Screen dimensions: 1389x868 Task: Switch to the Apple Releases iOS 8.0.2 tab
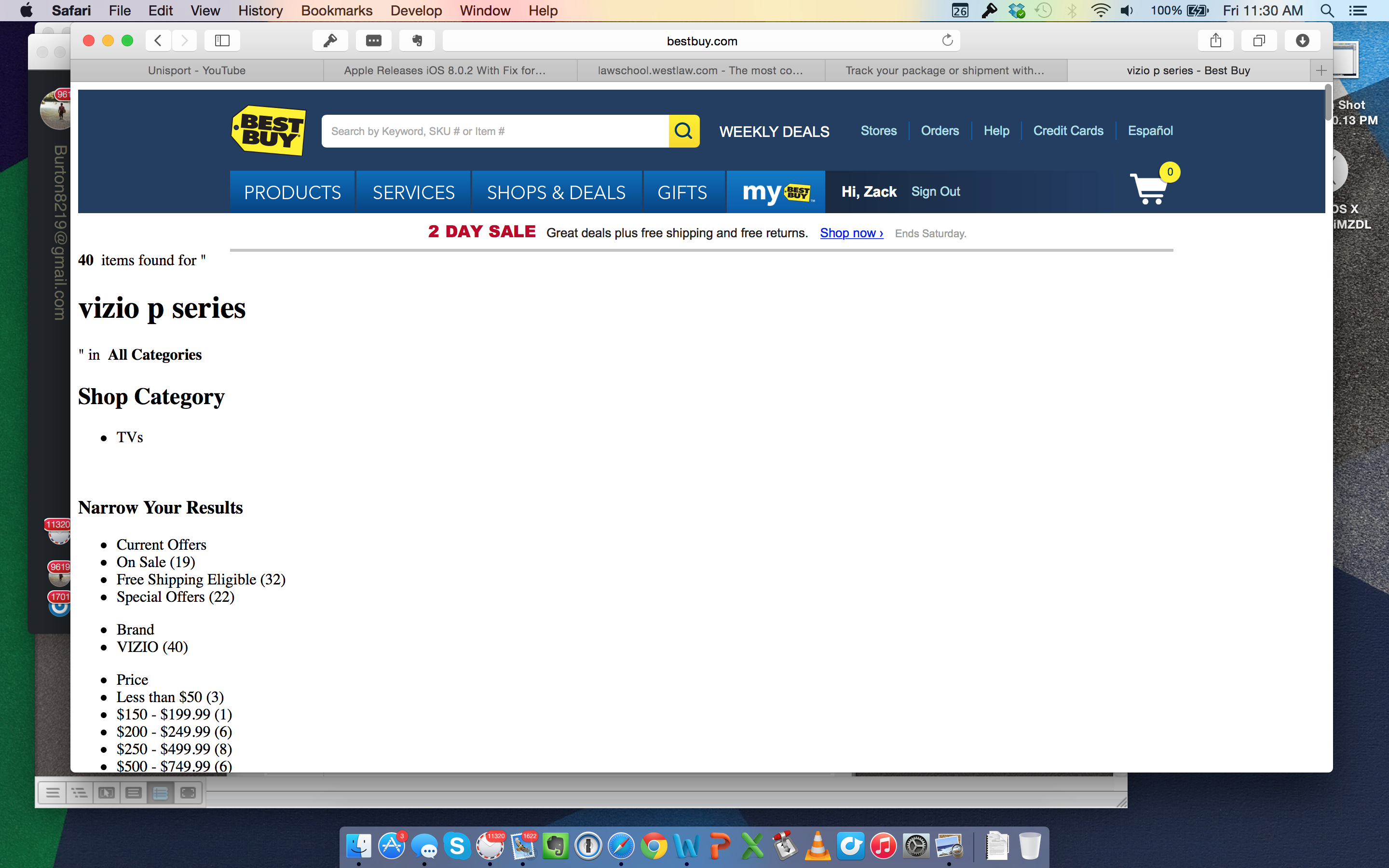pyautogui.click(x=450, y=70)
